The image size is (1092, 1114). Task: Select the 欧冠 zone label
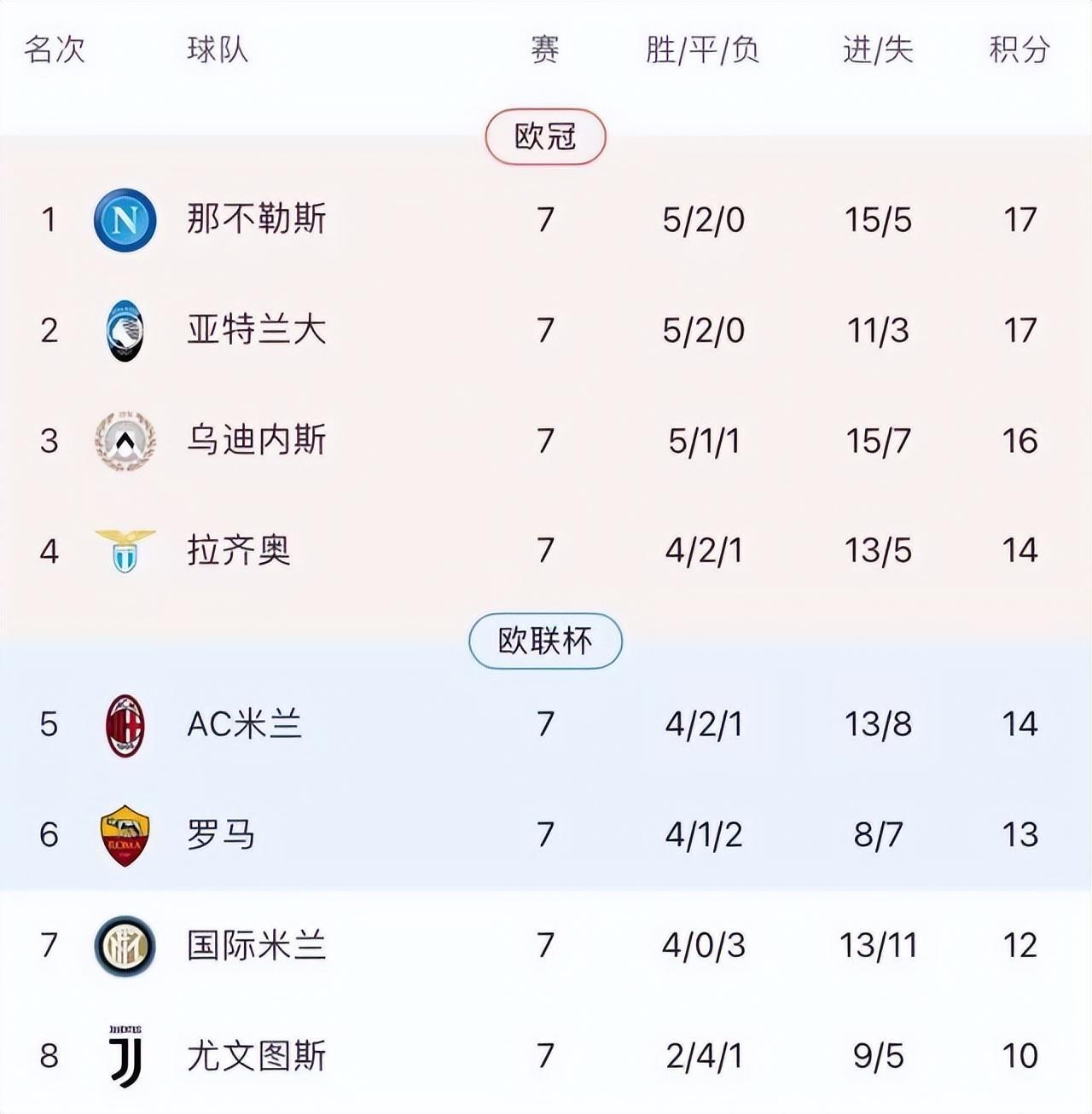(x=545, y=136)
